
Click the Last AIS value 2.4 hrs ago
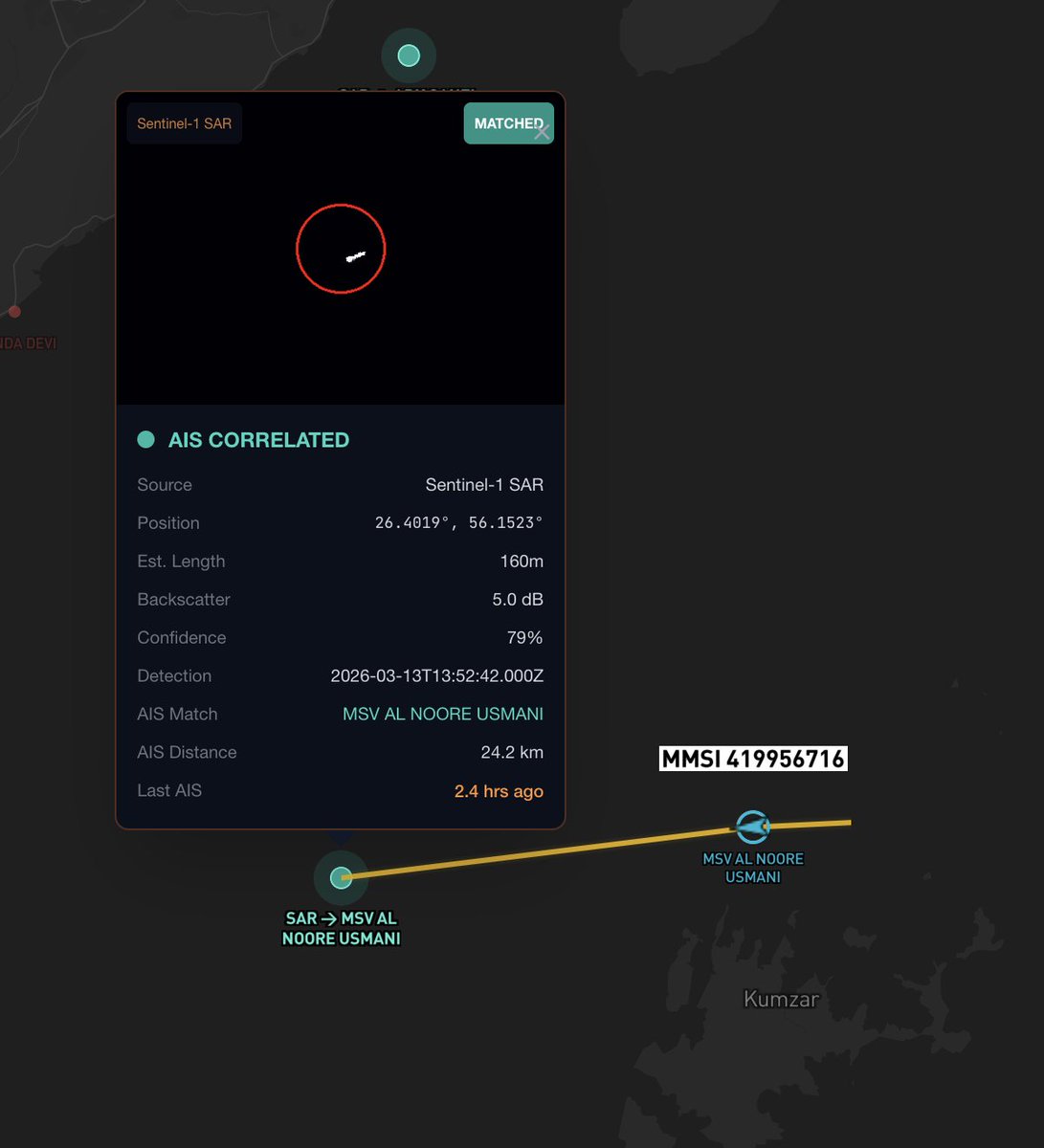pos(499,791)
